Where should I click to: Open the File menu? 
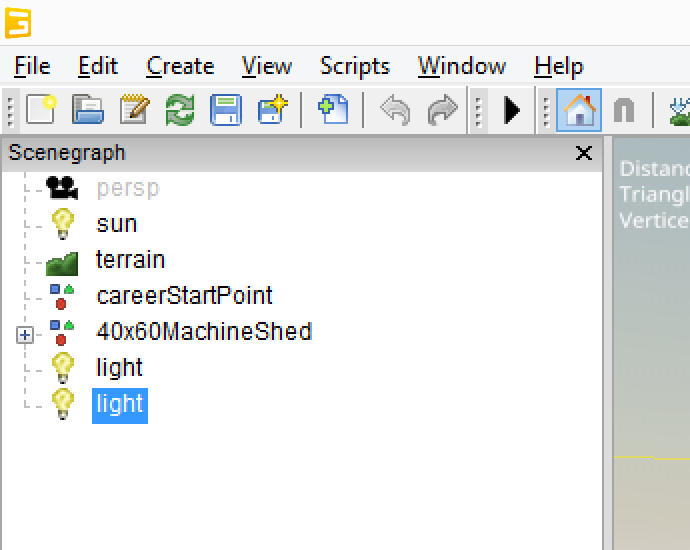(x=32, y=67)
